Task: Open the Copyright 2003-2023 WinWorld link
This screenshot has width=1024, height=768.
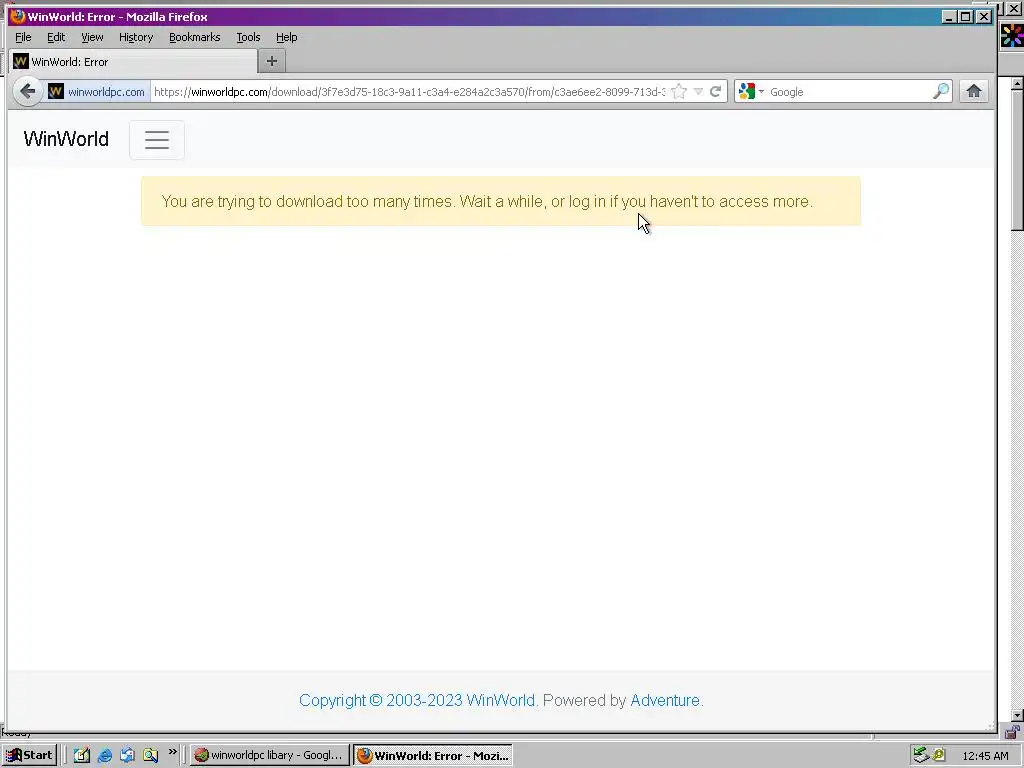Action: pyautogui.click(x=417, y=700)
